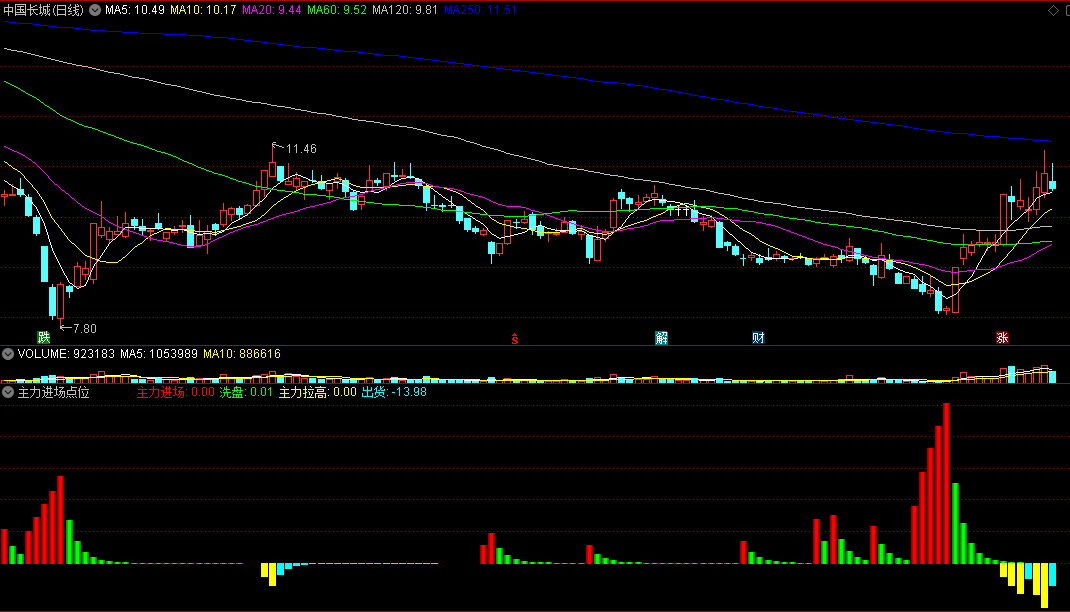Click the tallest red bar in the 主力进场点位 panel
The height and width of the screenshot is (612, 1070).
point(946,484)
